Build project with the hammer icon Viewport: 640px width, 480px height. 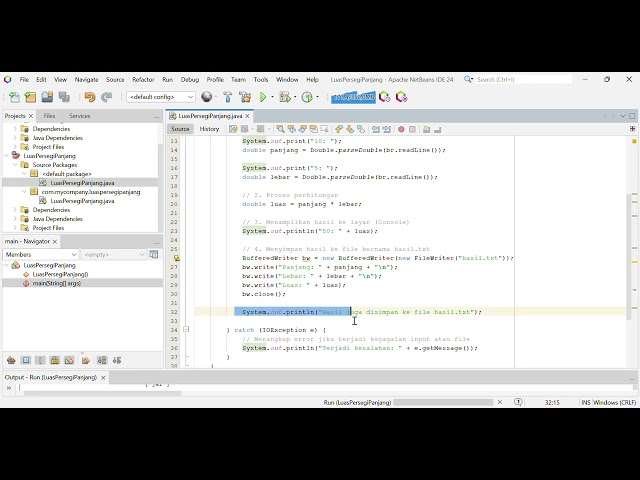[x=228, y=97]
